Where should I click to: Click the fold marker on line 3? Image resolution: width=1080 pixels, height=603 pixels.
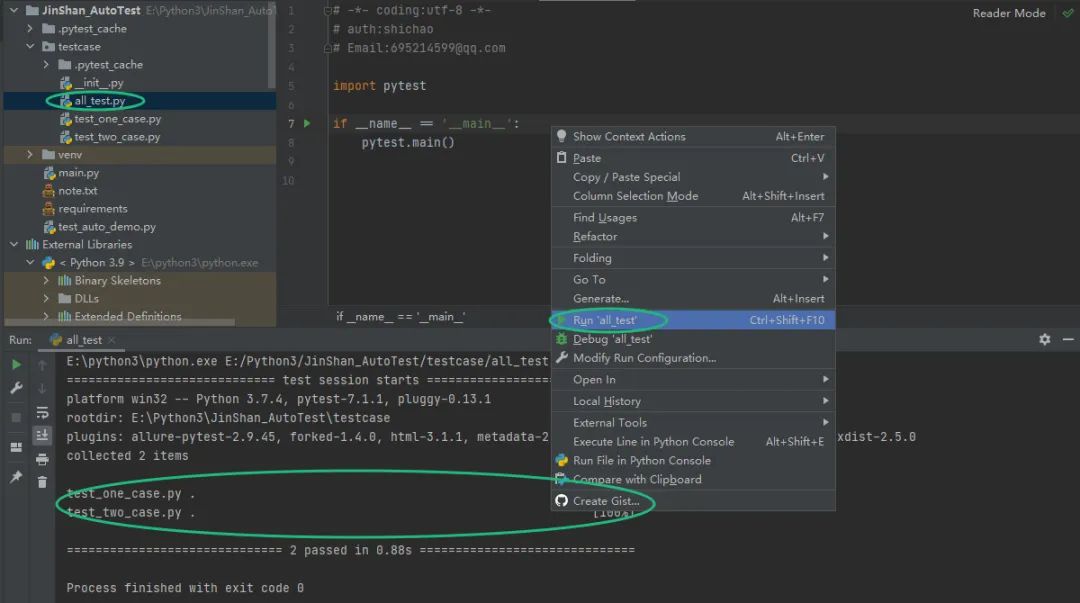tap(328, 48)
